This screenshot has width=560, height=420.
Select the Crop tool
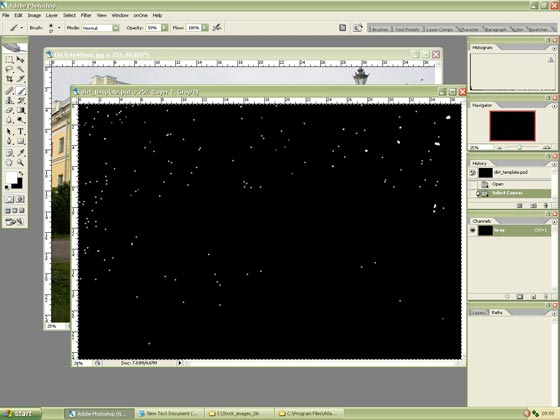(x=10, y=79)
